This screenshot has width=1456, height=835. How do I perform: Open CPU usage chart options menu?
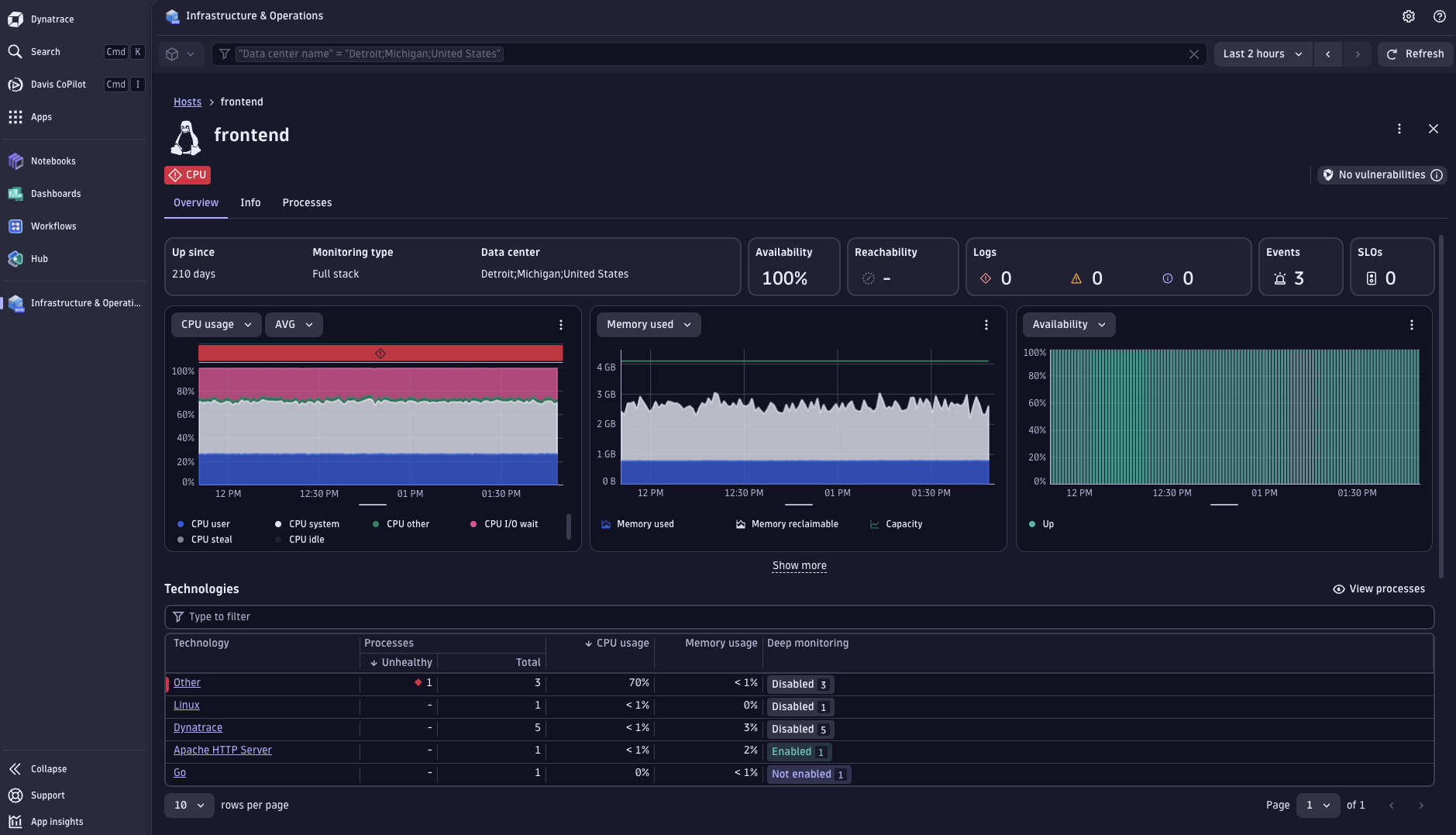coord(561,325)
